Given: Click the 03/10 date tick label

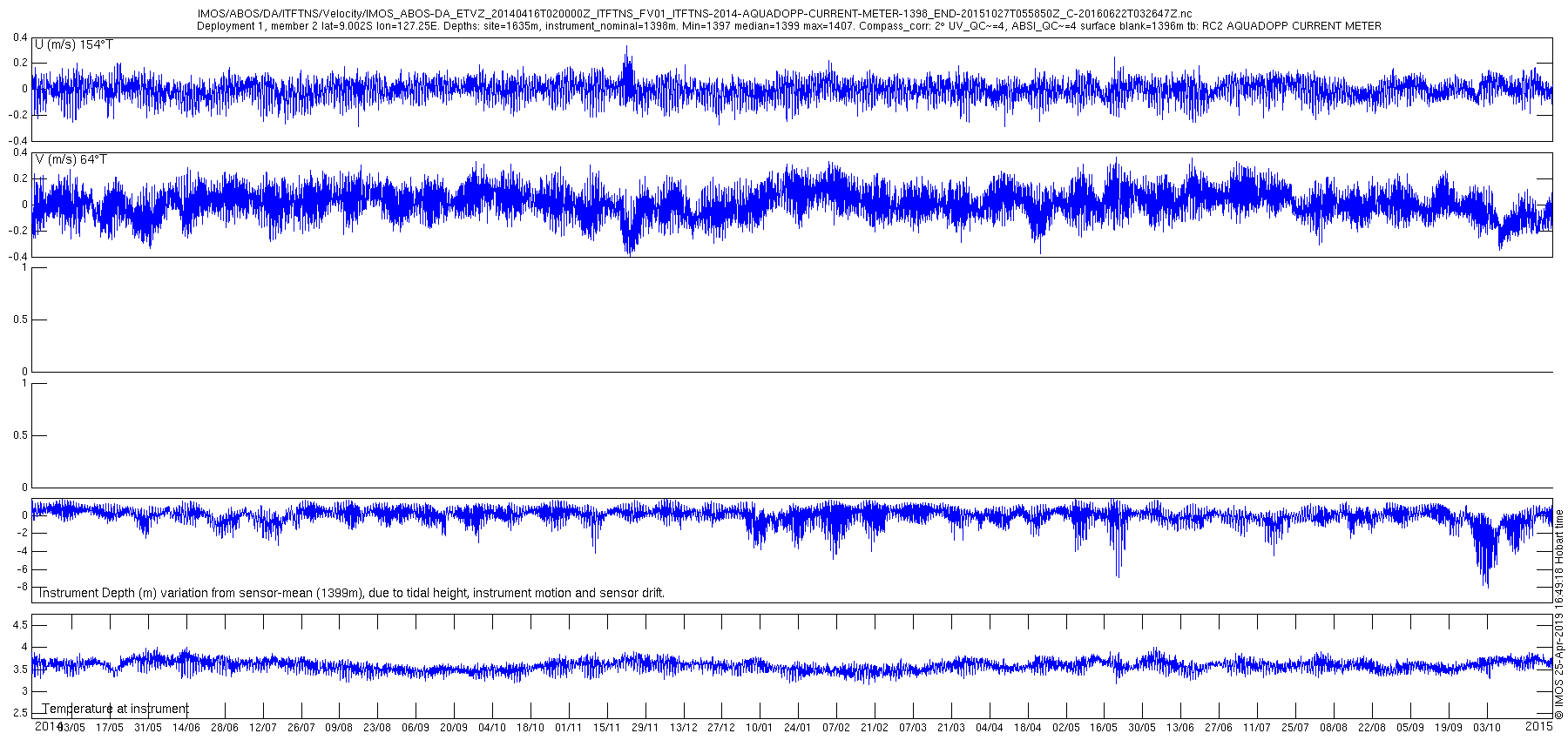Looking at the screenshot, I should tap(1487, 728).
